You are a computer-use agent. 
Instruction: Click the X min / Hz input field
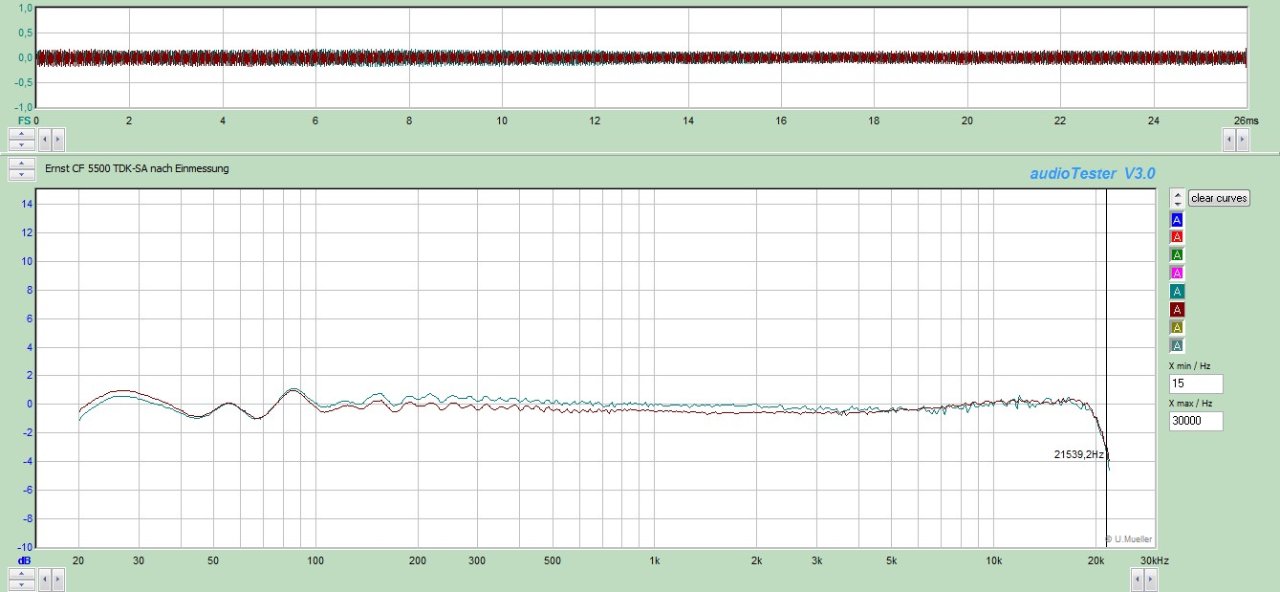click(x=1195, y=384)
